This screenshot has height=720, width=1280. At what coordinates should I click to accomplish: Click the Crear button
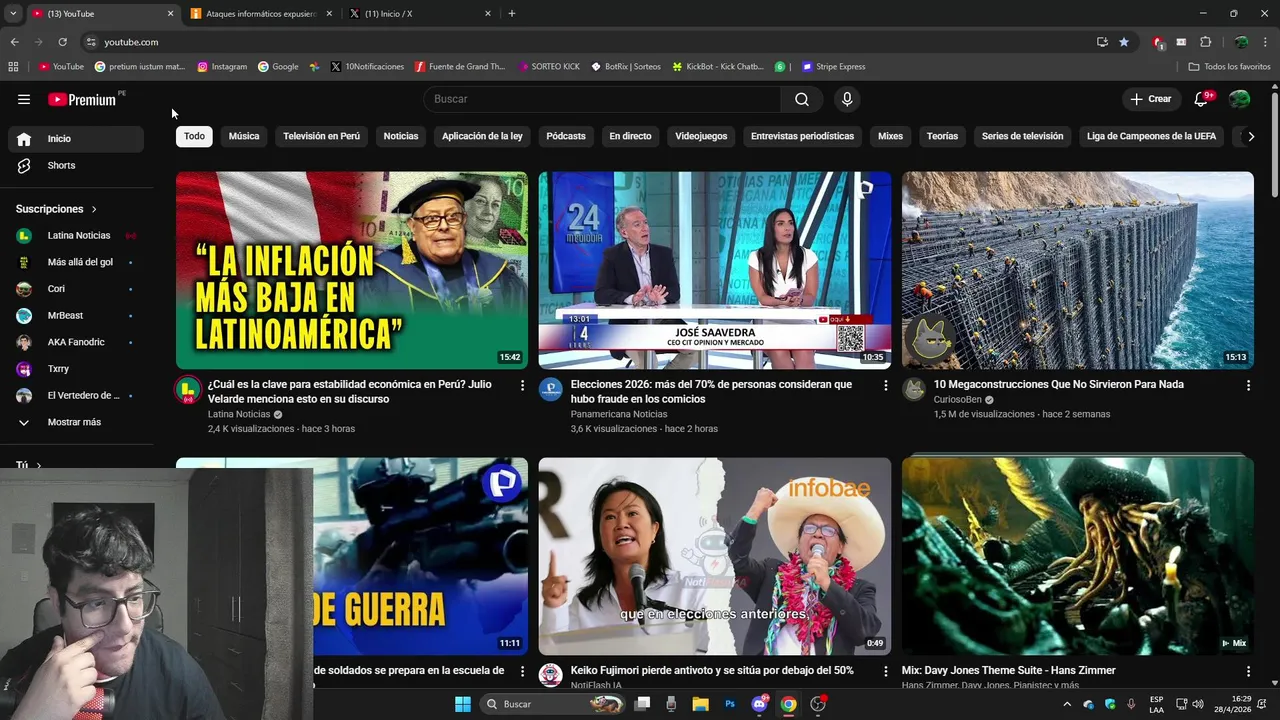click(1150, 99)
